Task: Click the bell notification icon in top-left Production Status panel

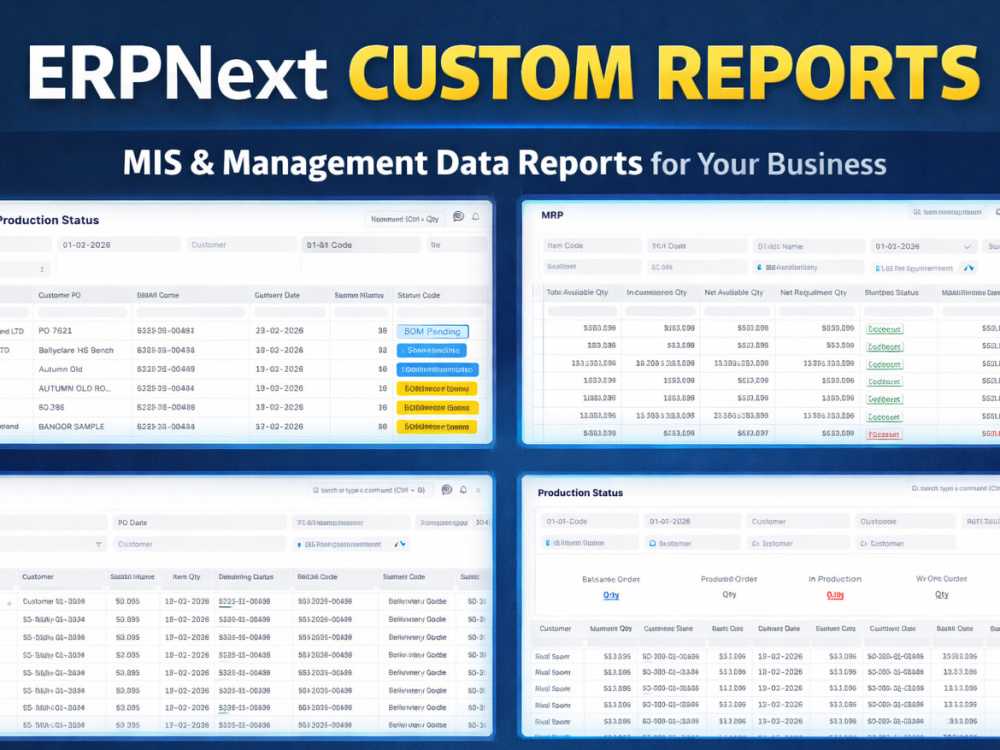Action: [476, 217]
